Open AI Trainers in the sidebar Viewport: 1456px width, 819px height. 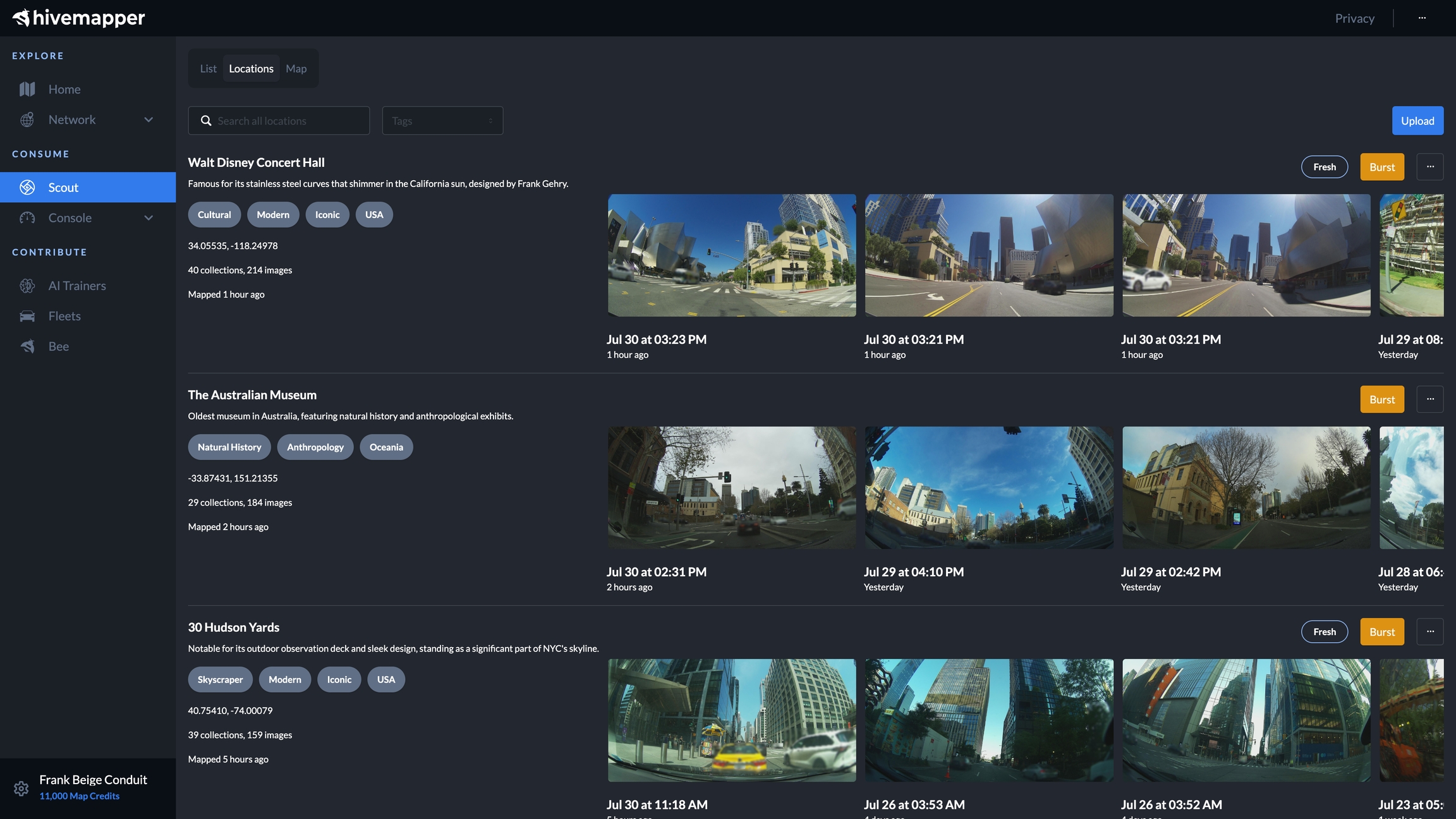click(x=88, y=286)
